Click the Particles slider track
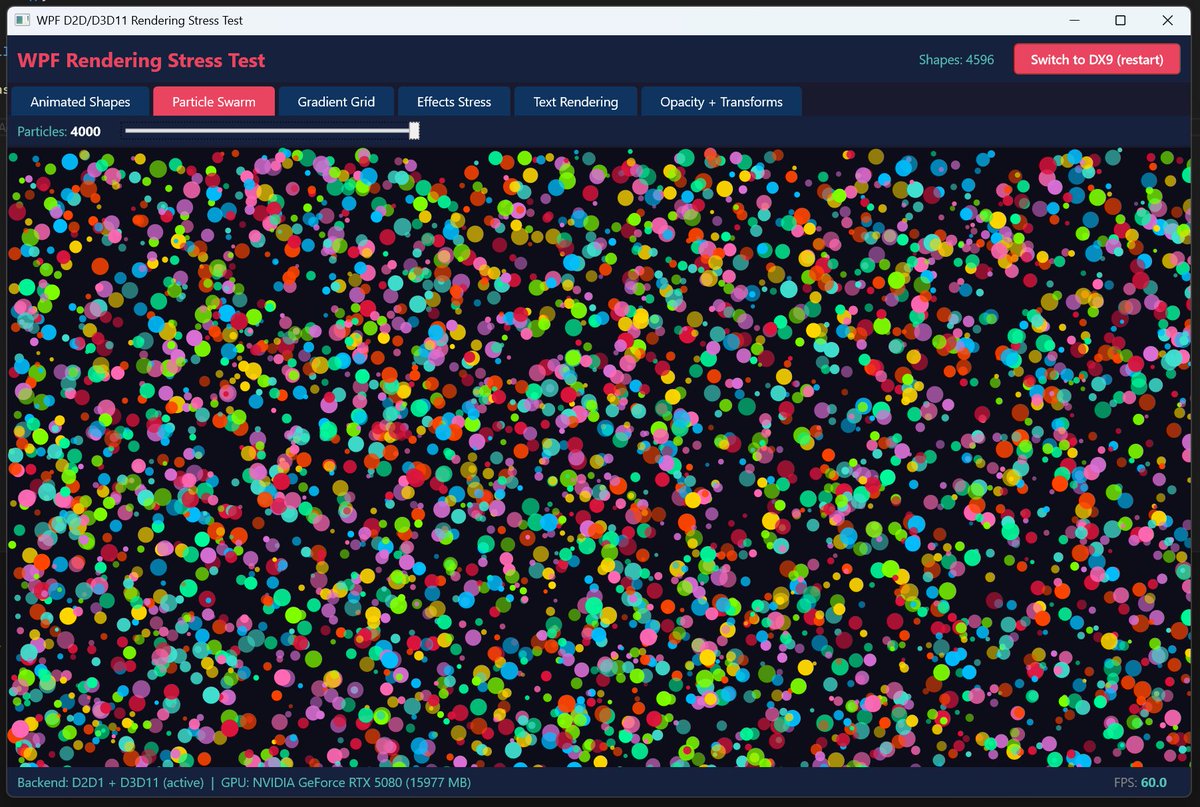1200x807 pixels. coord(270,131)
